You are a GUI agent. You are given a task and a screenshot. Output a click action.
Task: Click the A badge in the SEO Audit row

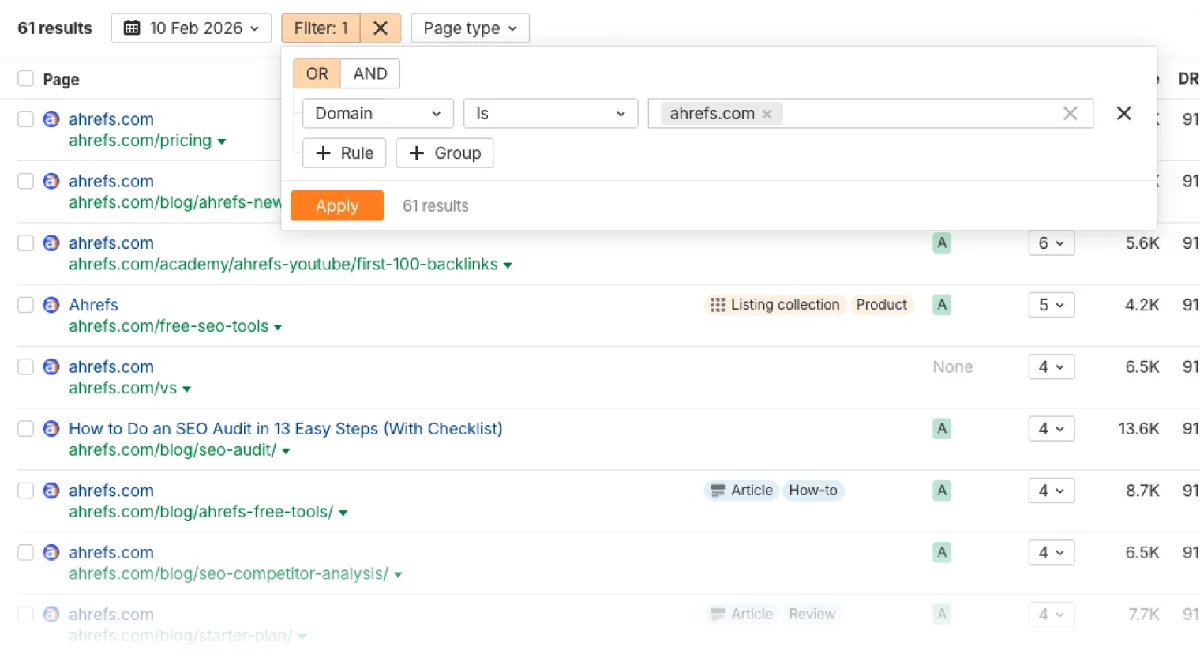[x=941, y=429]
